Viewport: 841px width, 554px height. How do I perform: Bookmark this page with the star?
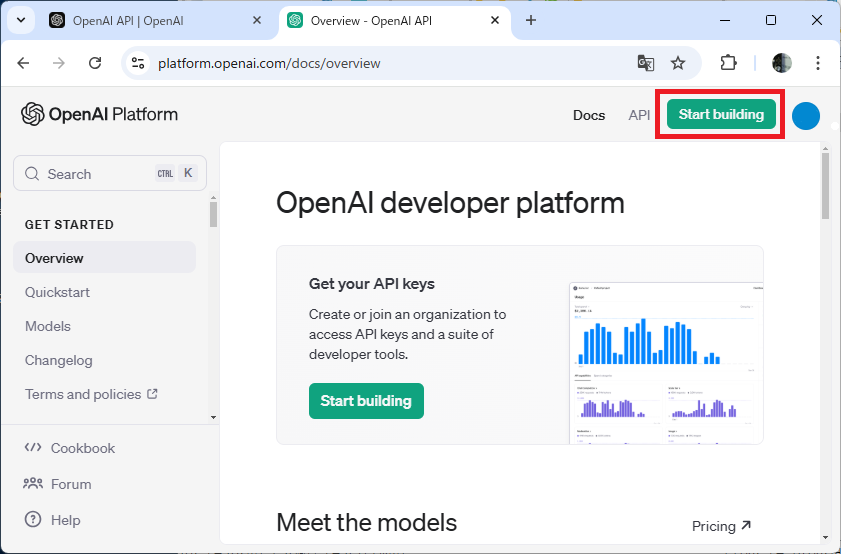coord(678,63)
